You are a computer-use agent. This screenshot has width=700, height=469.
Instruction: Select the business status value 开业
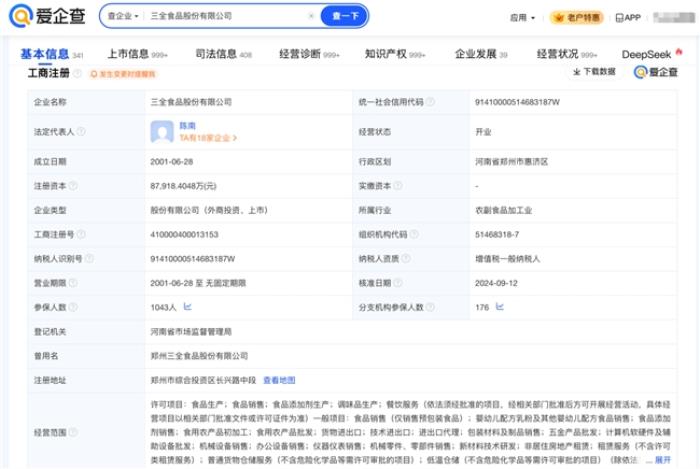click(483, 132)
